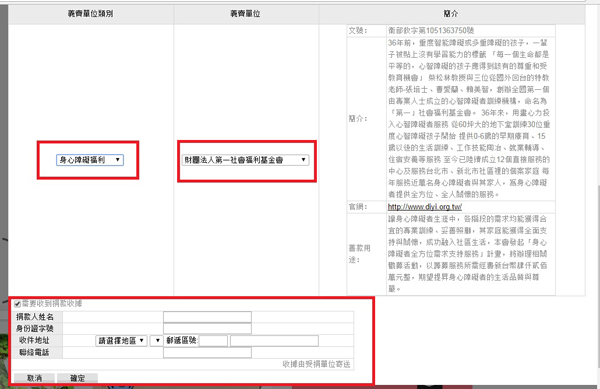This screenshot has height=389, width=600.
Task: Click the 取消 button
Action: (x=34, y=378)
